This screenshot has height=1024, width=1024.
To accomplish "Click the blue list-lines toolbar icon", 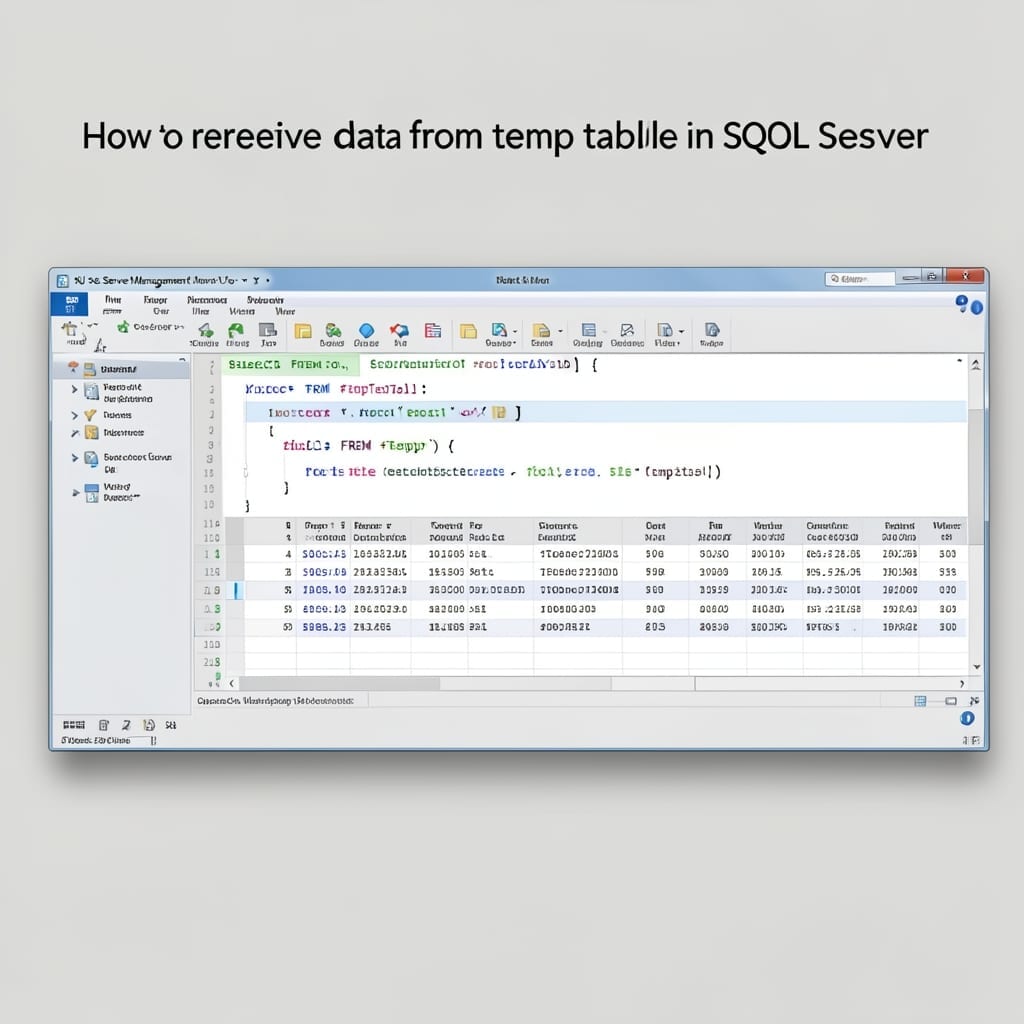I will click(588, 330).
